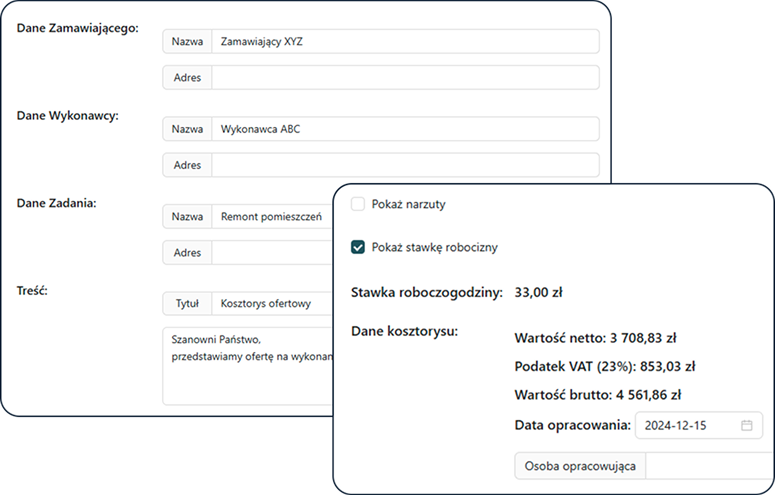775x495 pixels.
Task: Click the 'Pokaż stawkę robocizny' label text
Action: click(434, 247)
